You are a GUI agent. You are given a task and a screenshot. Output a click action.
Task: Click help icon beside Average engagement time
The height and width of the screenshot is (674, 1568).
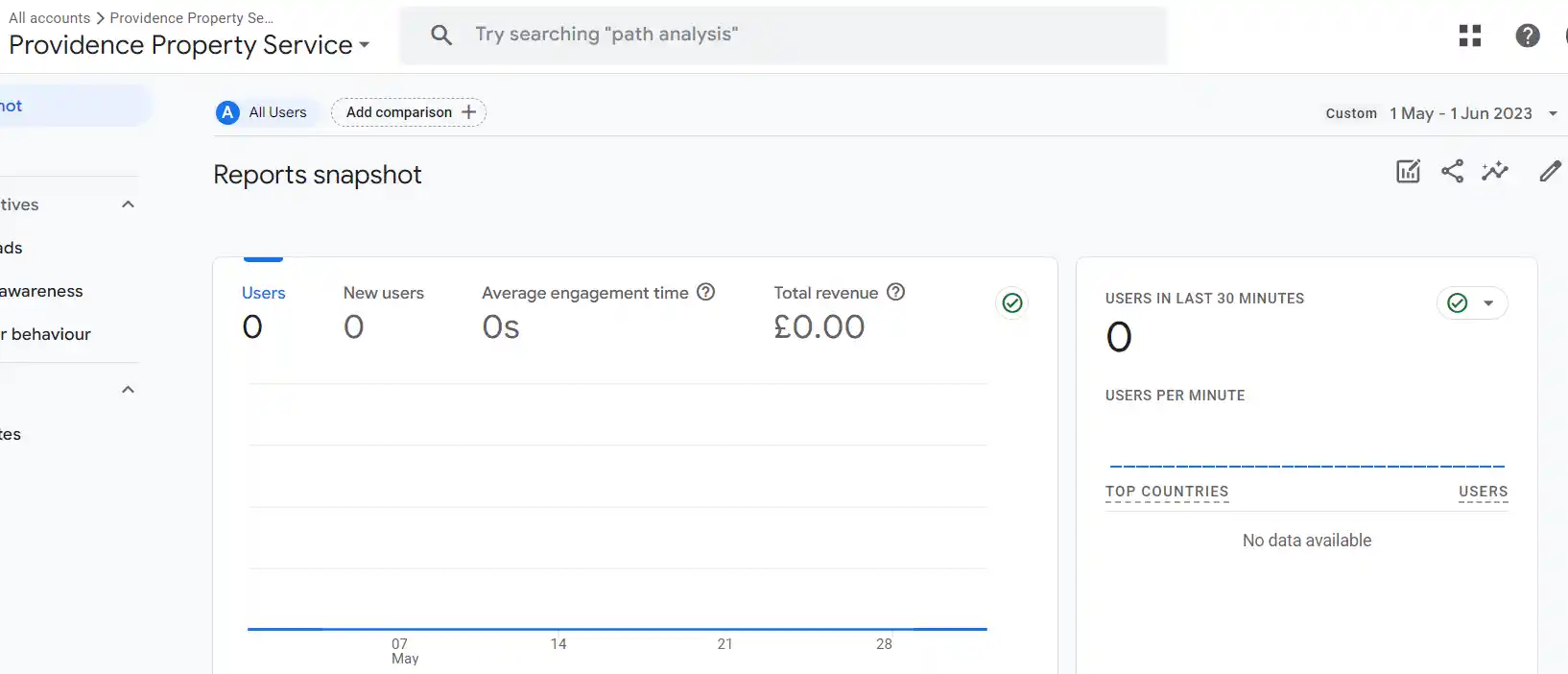(x=705, y=292)
